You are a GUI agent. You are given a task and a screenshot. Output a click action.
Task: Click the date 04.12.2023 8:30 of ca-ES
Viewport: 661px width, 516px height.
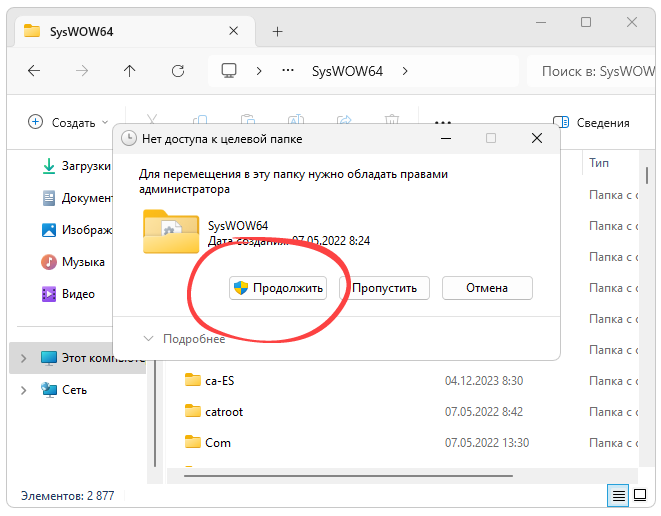pos(484,381)
